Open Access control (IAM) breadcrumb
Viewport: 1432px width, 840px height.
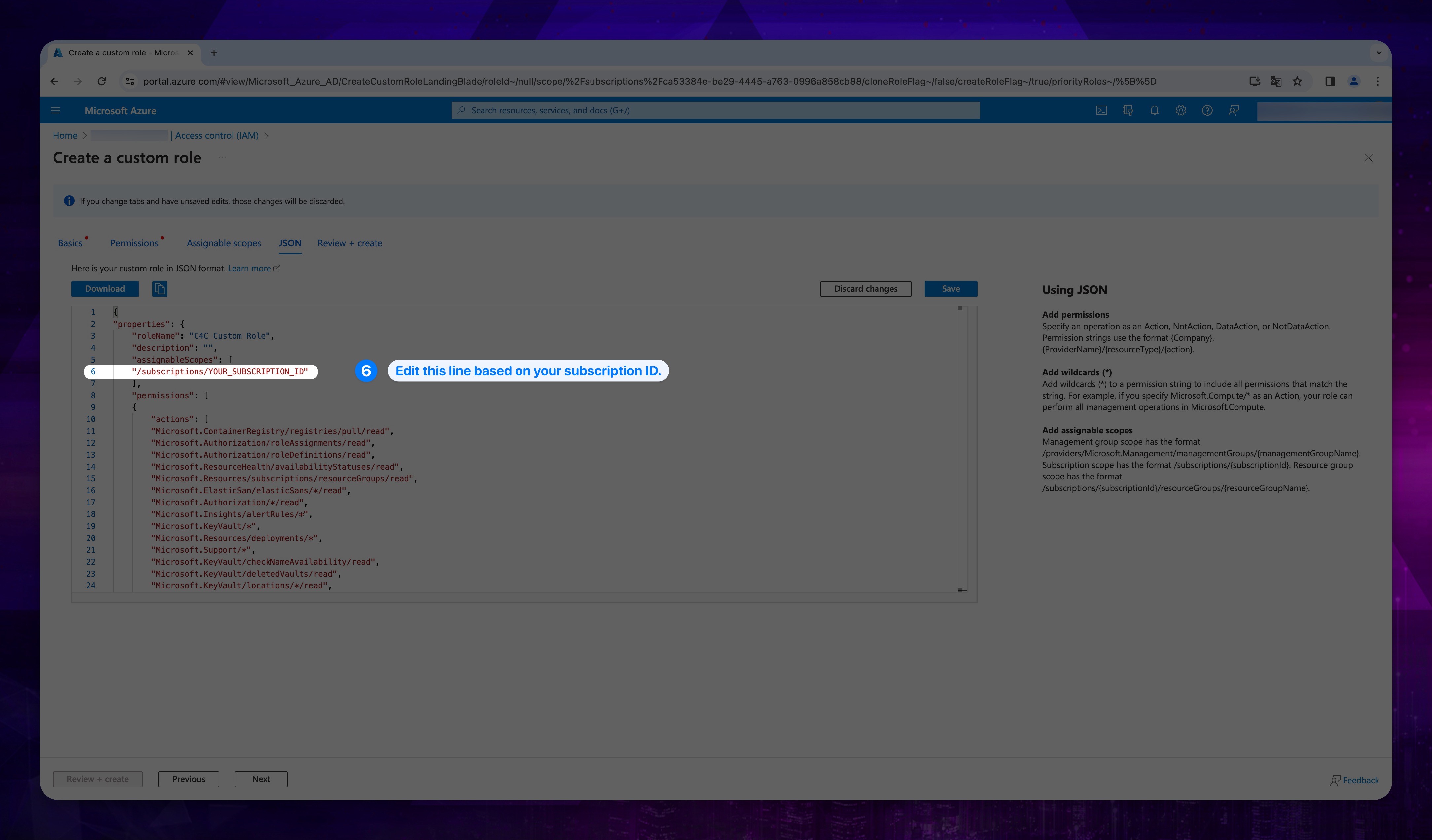click(x=217, y=135)
